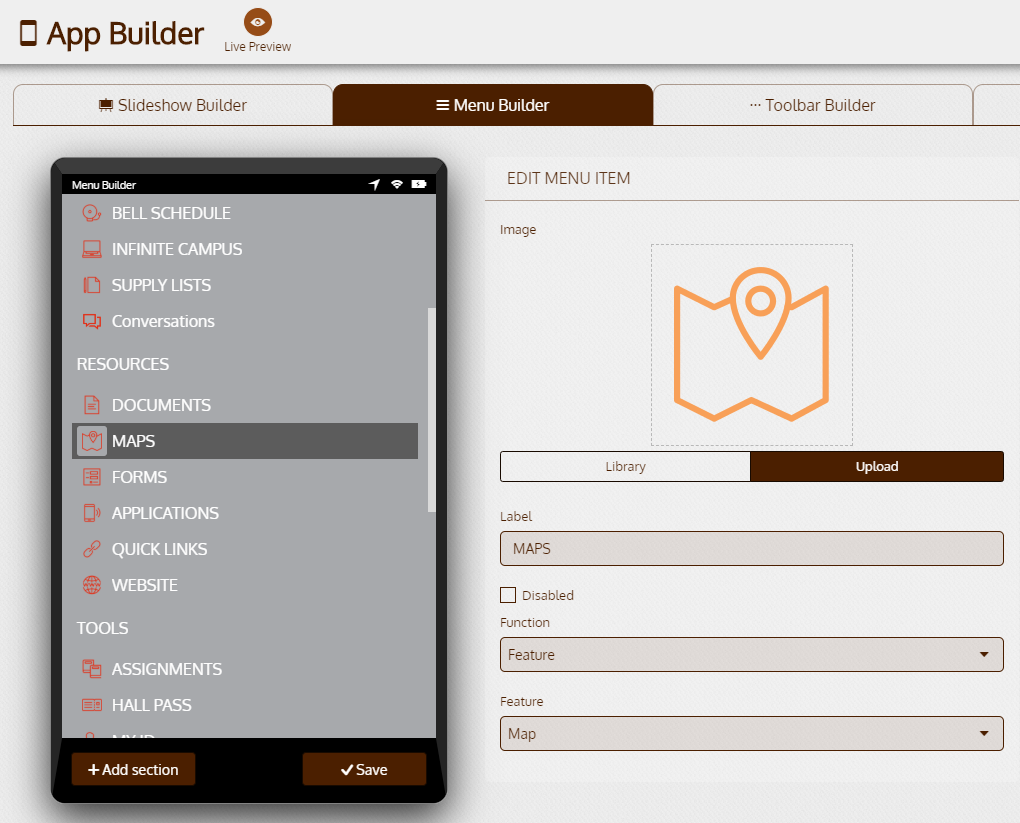The image size is (1020, 823).
Task: Select HALL PASS text
Action: 152,705
